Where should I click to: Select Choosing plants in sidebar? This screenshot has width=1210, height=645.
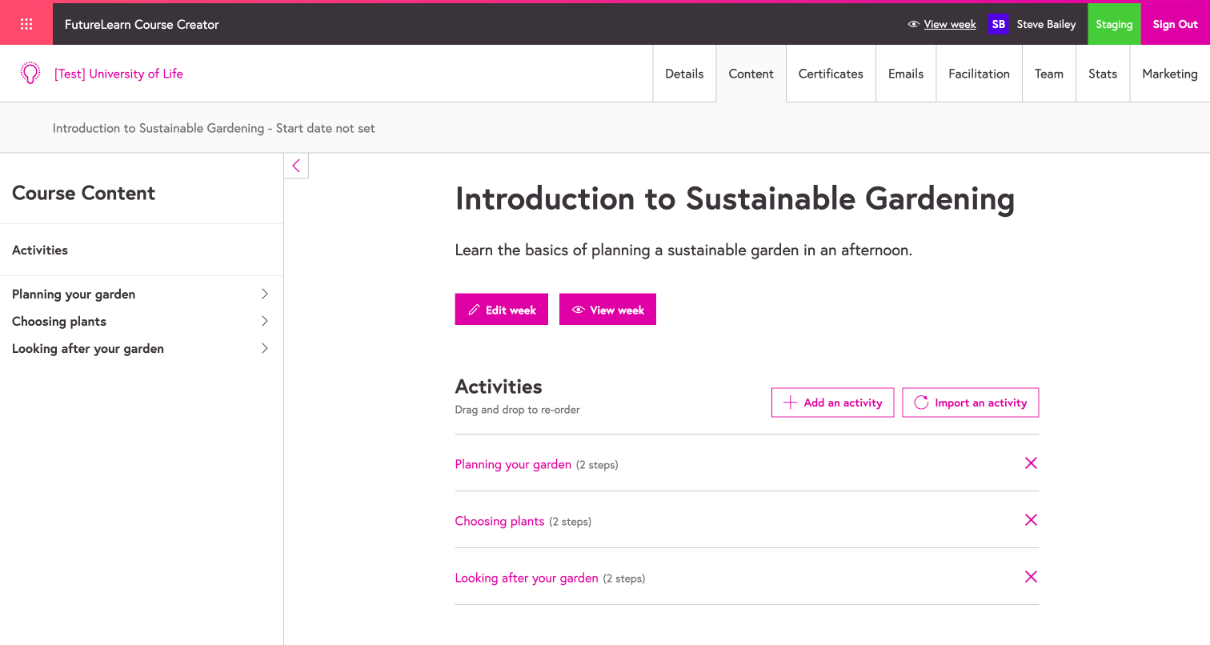[59, 321]
